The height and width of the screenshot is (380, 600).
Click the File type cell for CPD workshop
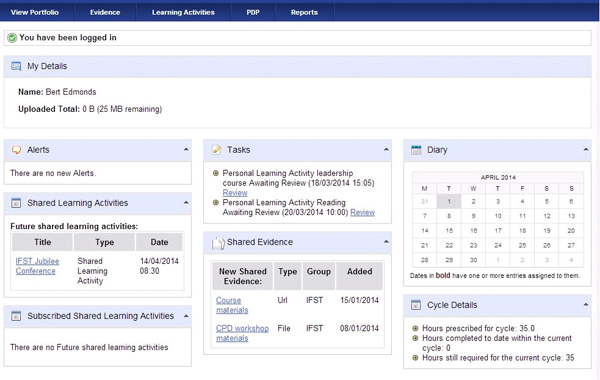[x=284, y=328]
